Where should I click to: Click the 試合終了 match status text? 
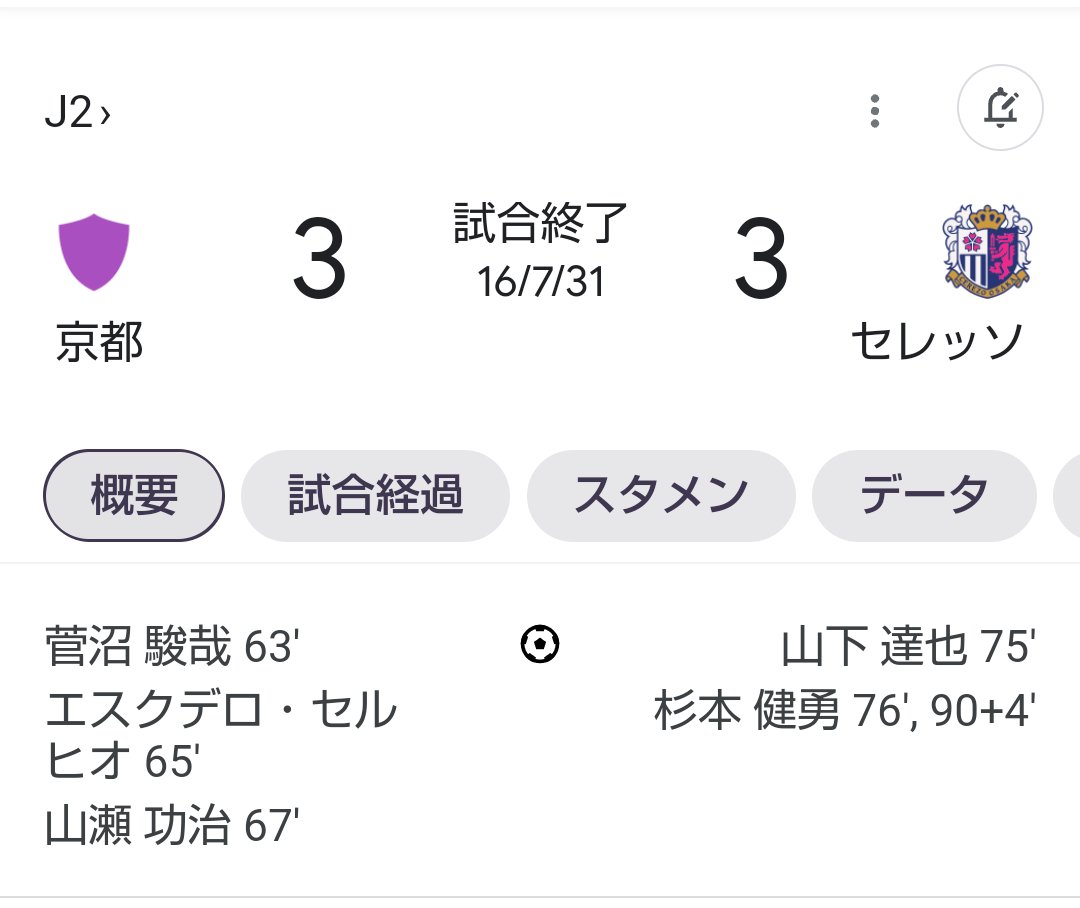click(540, 223)
